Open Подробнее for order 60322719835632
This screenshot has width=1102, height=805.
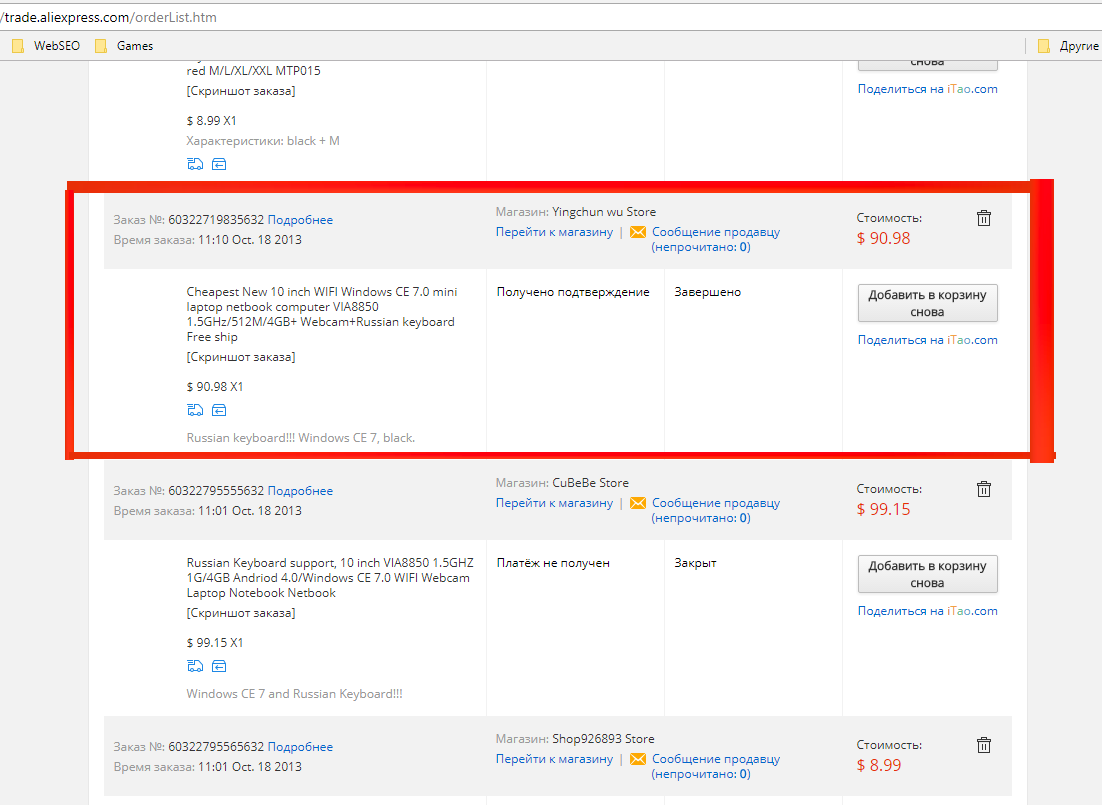(300, 220)
